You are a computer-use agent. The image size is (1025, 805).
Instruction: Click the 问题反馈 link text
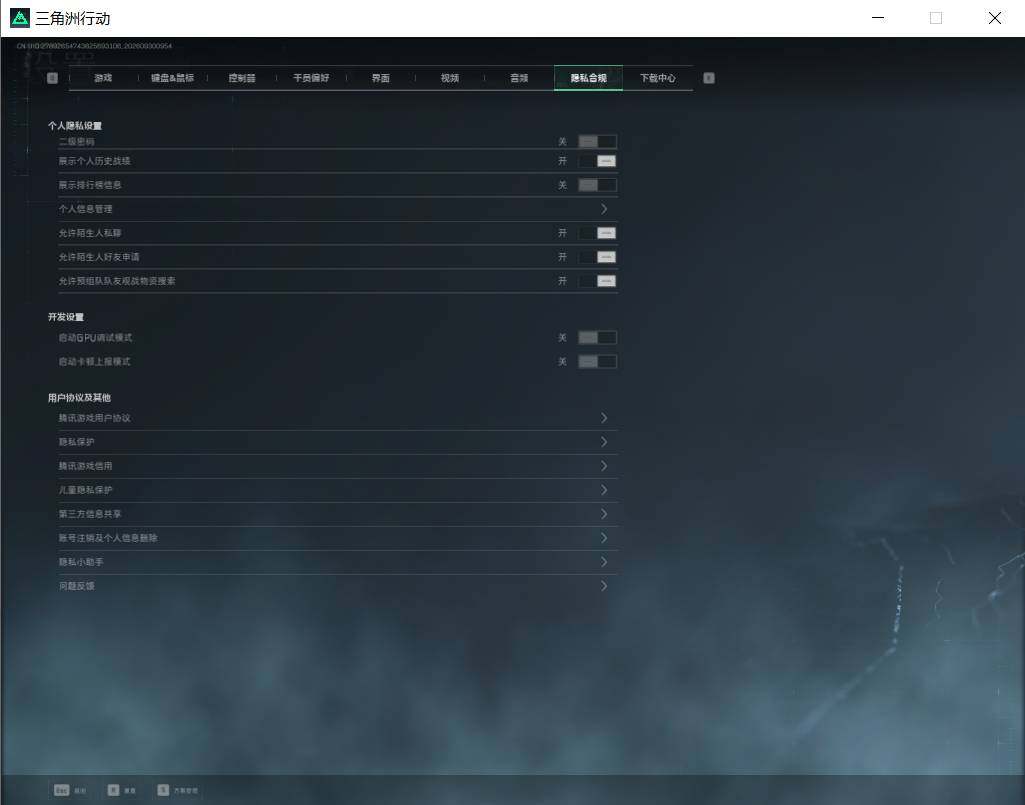tap(76, 587)
